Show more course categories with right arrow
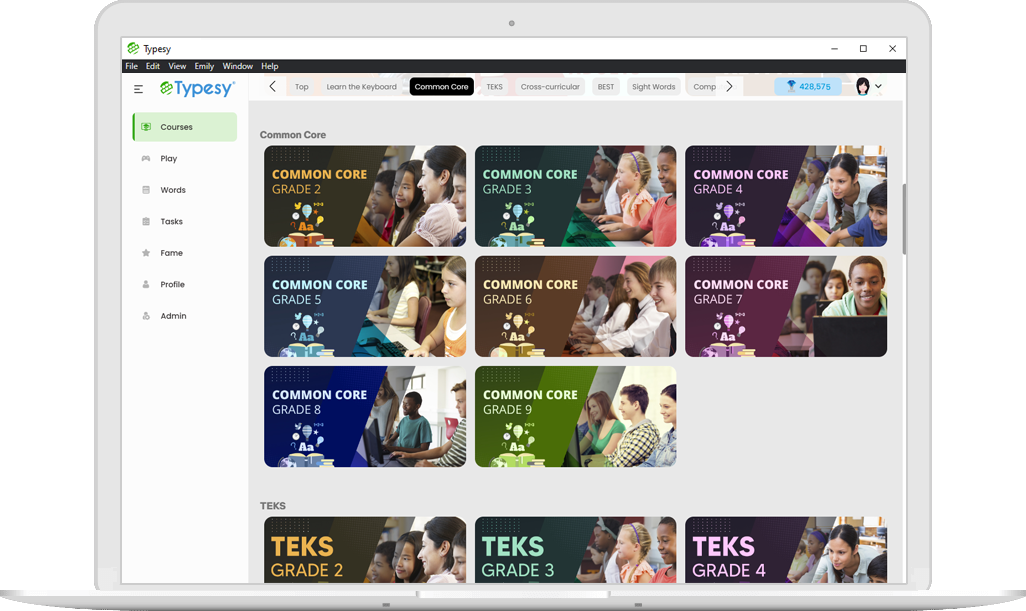This screenshot has height=611, width=1026. coord(729,86)
